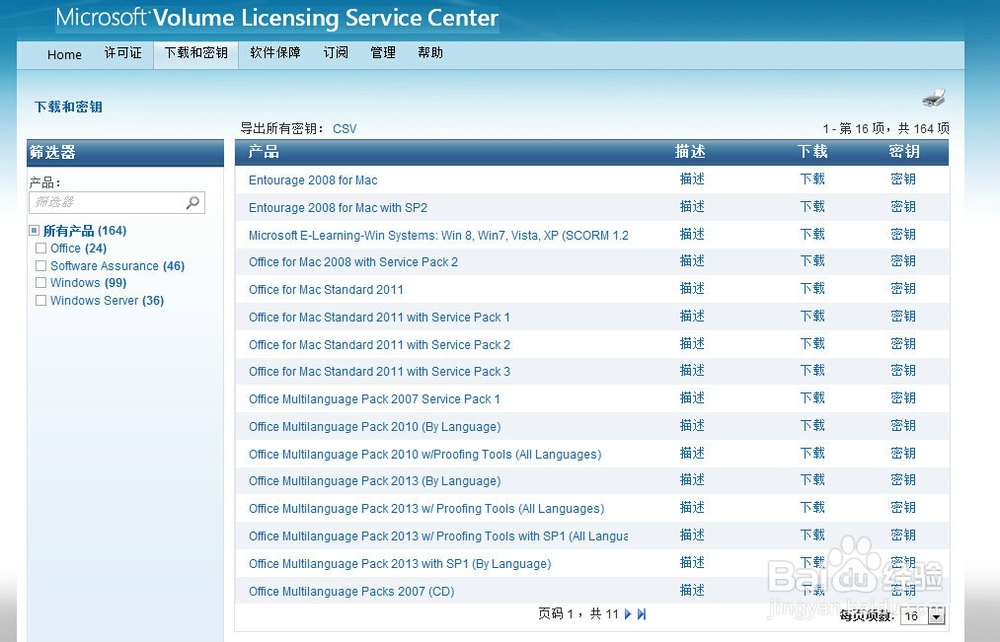Open Office Multilanguage Pack 2010 w/Proofing Tools link
This screenshot has height=642, width=1000.
click(425, 455)
